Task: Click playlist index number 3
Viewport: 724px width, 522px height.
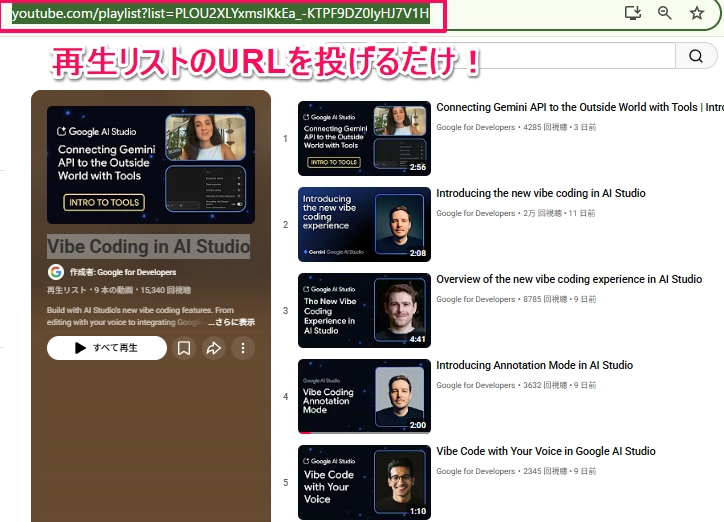Action: [285, 311]
